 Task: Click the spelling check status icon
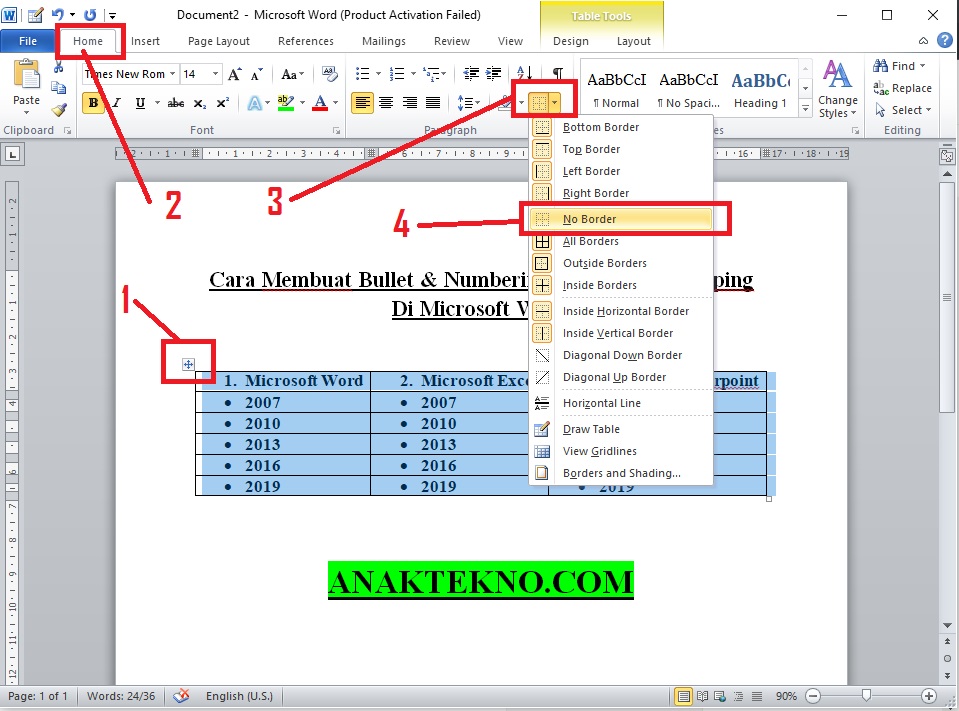tap(181, 696)
